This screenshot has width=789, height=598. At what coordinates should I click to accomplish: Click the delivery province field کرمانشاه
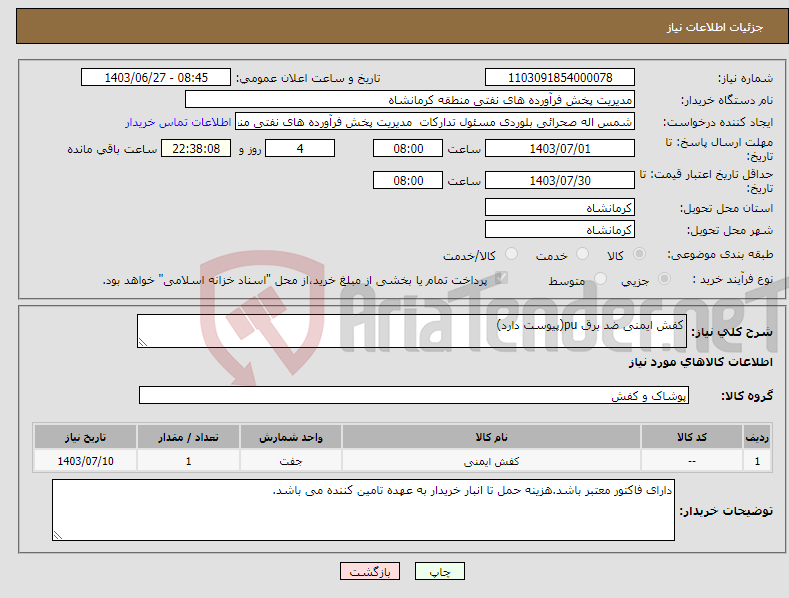click(560, 207)
